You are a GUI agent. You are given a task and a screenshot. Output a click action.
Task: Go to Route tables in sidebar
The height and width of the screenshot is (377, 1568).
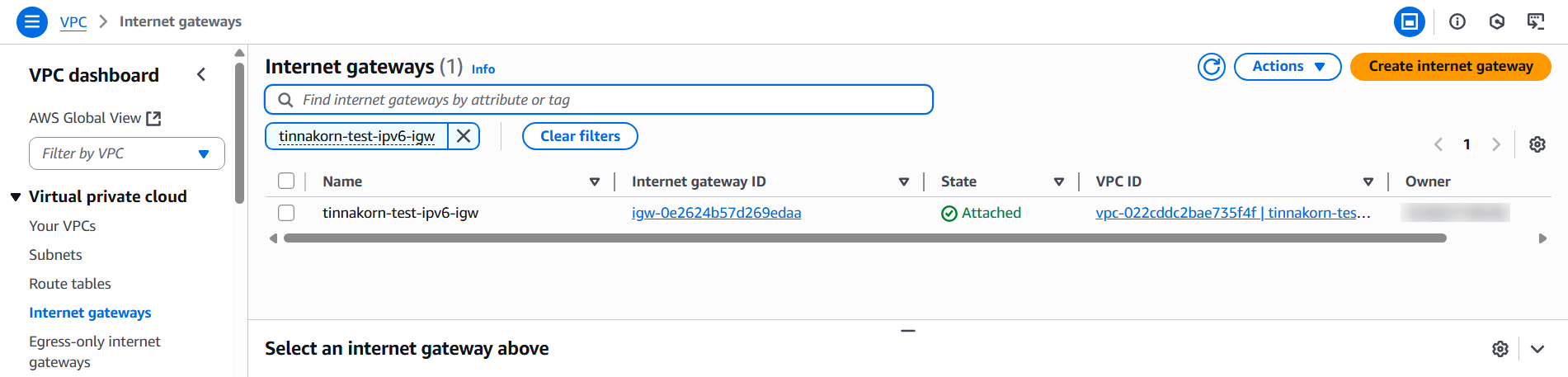click(x=70, y=284)
